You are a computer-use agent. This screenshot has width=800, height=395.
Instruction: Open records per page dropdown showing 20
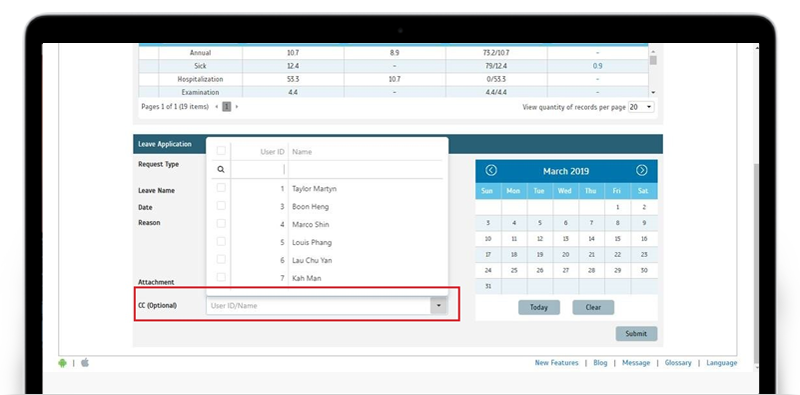[641, 107]
